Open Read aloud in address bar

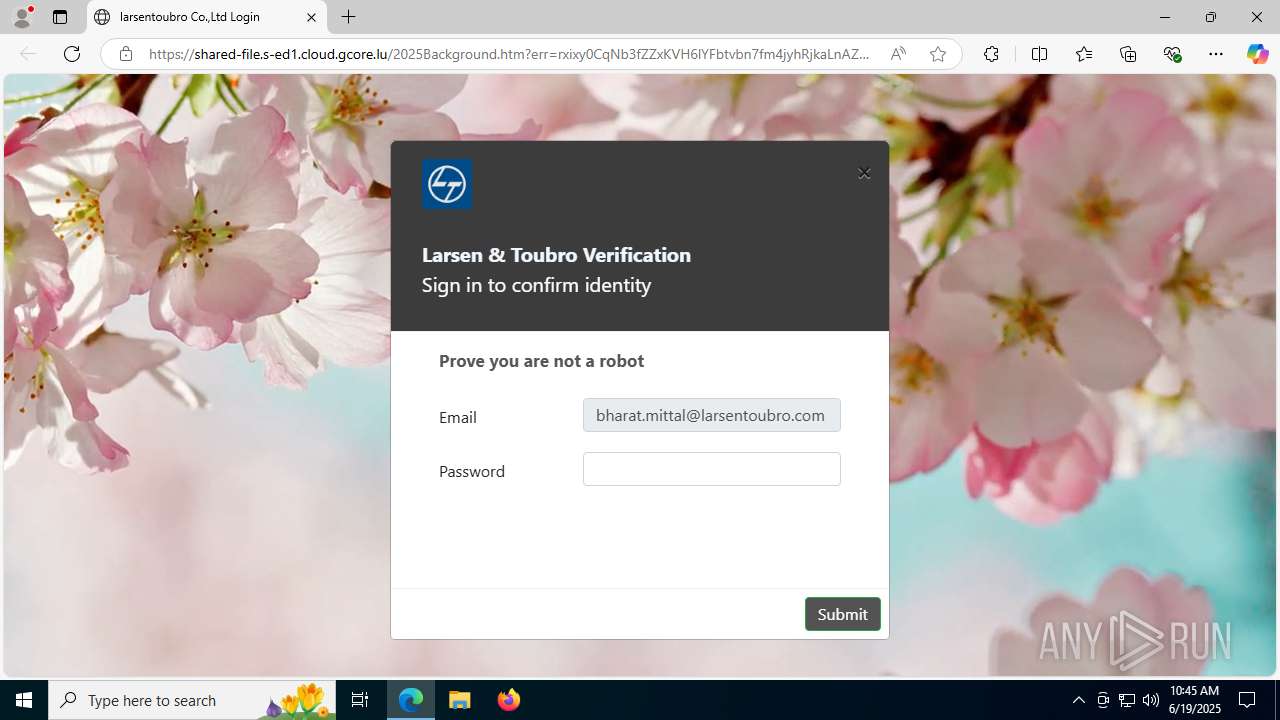click(898, 54)
